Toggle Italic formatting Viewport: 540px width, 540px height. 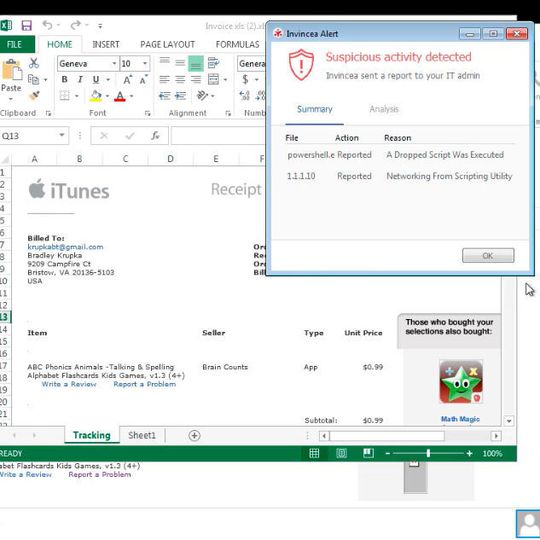click(80, 80)
